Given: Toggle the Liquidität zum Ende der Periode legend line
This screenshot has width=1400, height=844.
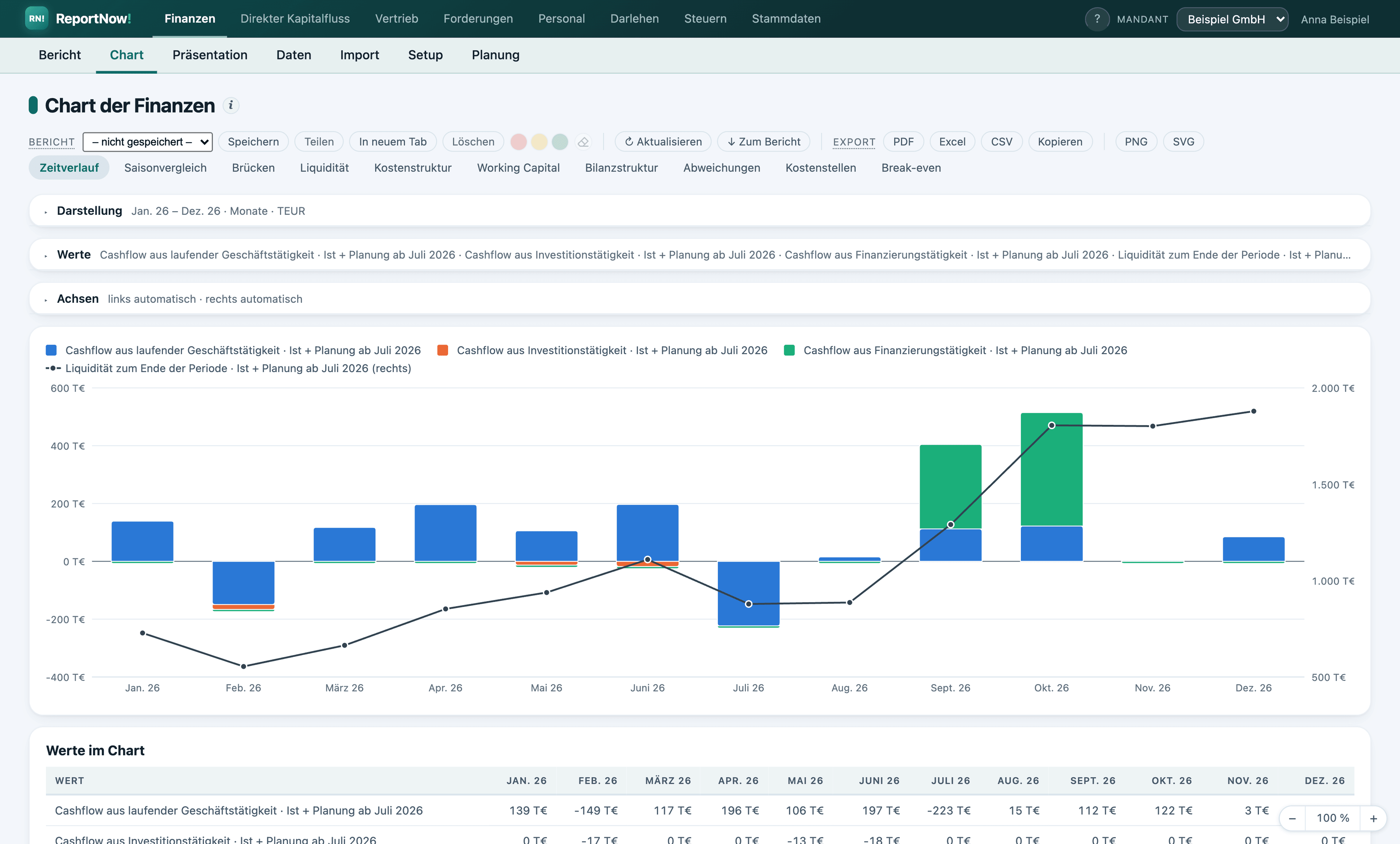Looking at the screenshot, I should coord(53,368).
